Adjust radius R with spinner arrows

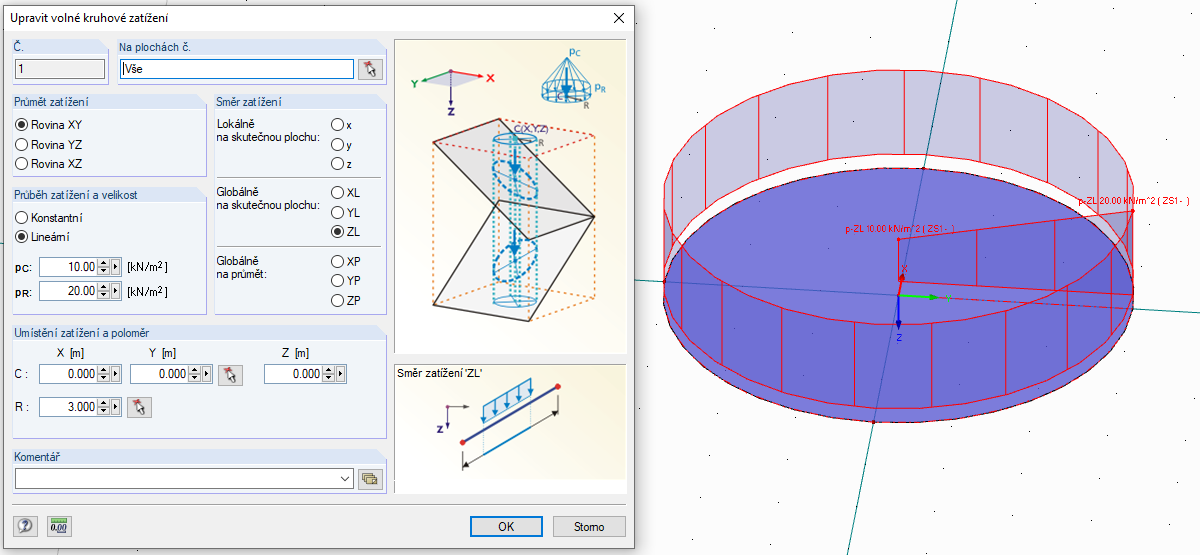103,407
